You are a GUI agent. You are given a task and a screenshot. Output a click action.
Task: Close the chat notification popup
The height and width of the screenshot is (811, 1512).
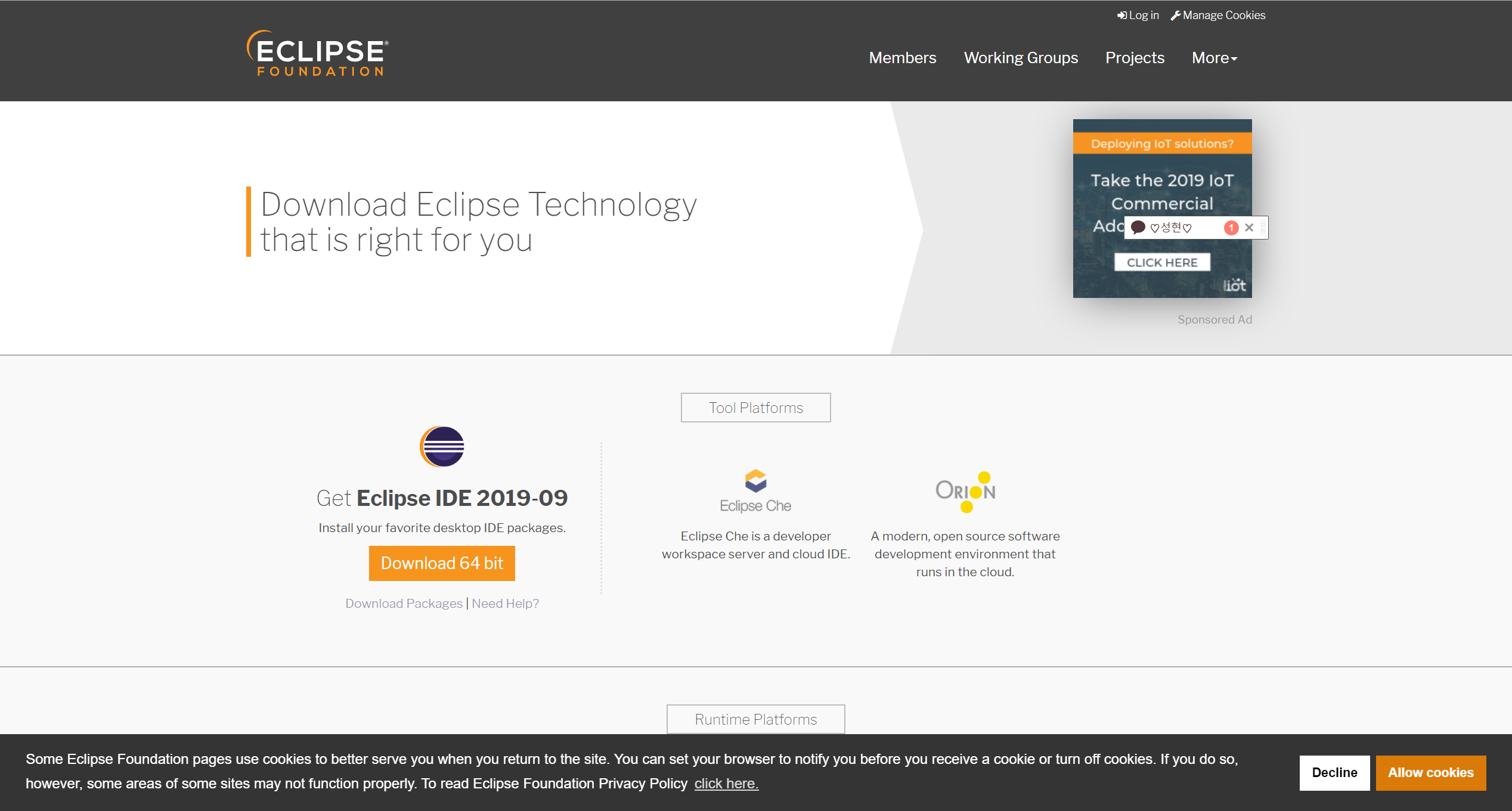[1249, 228]
